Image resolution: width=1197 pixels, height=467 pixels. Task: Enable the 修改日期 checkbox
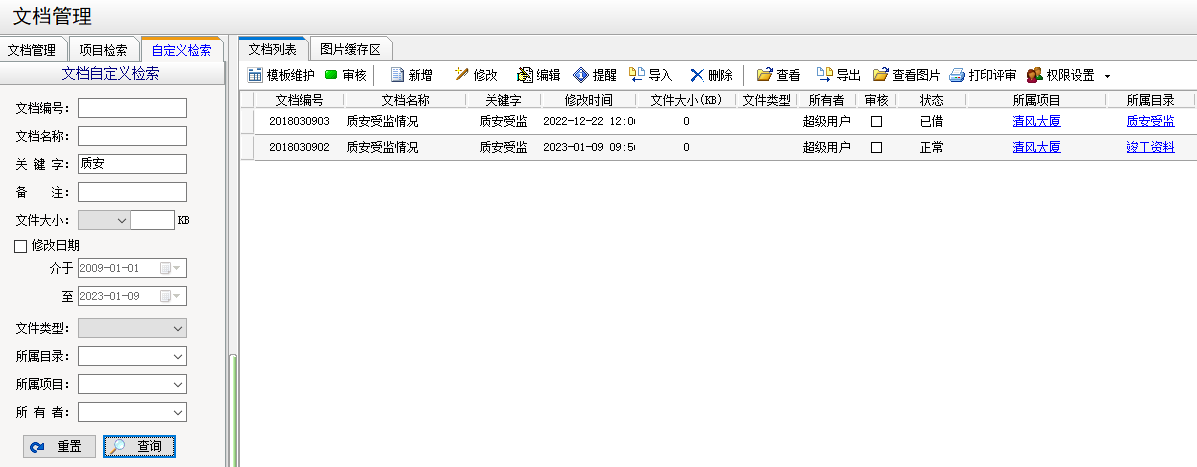[x=21, y=246]
